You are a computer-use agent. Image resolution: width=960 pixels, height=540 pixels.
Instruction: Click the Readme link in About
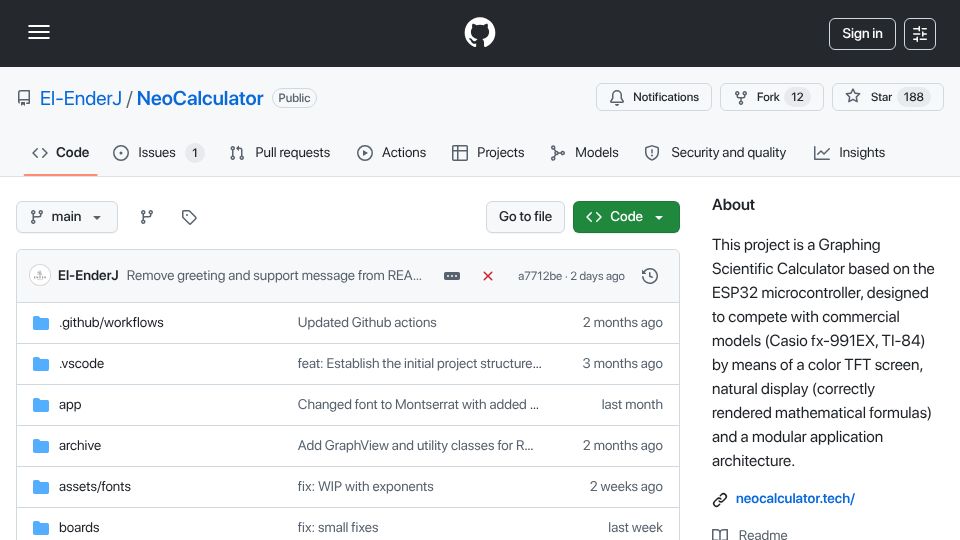point(763,534)
